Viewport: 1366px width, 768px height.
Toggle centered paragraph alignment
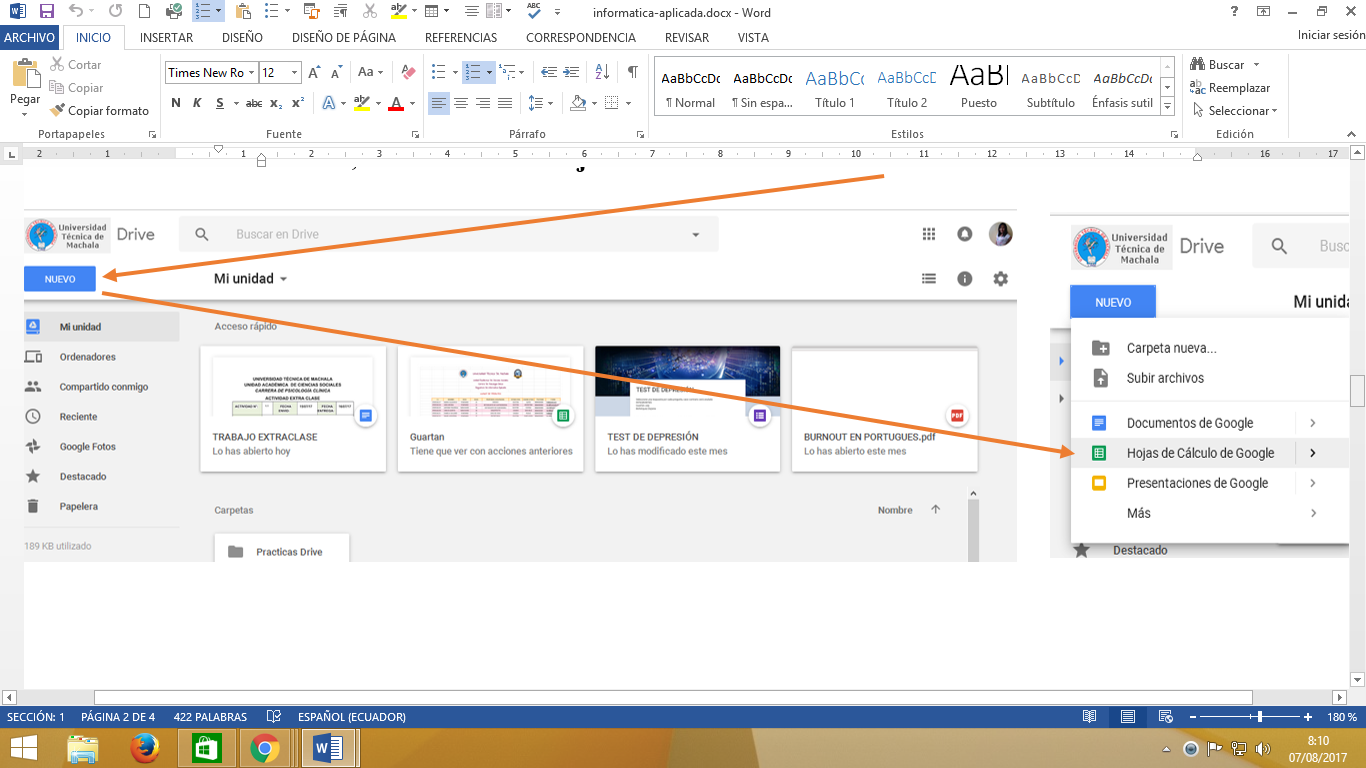(460, 102)
